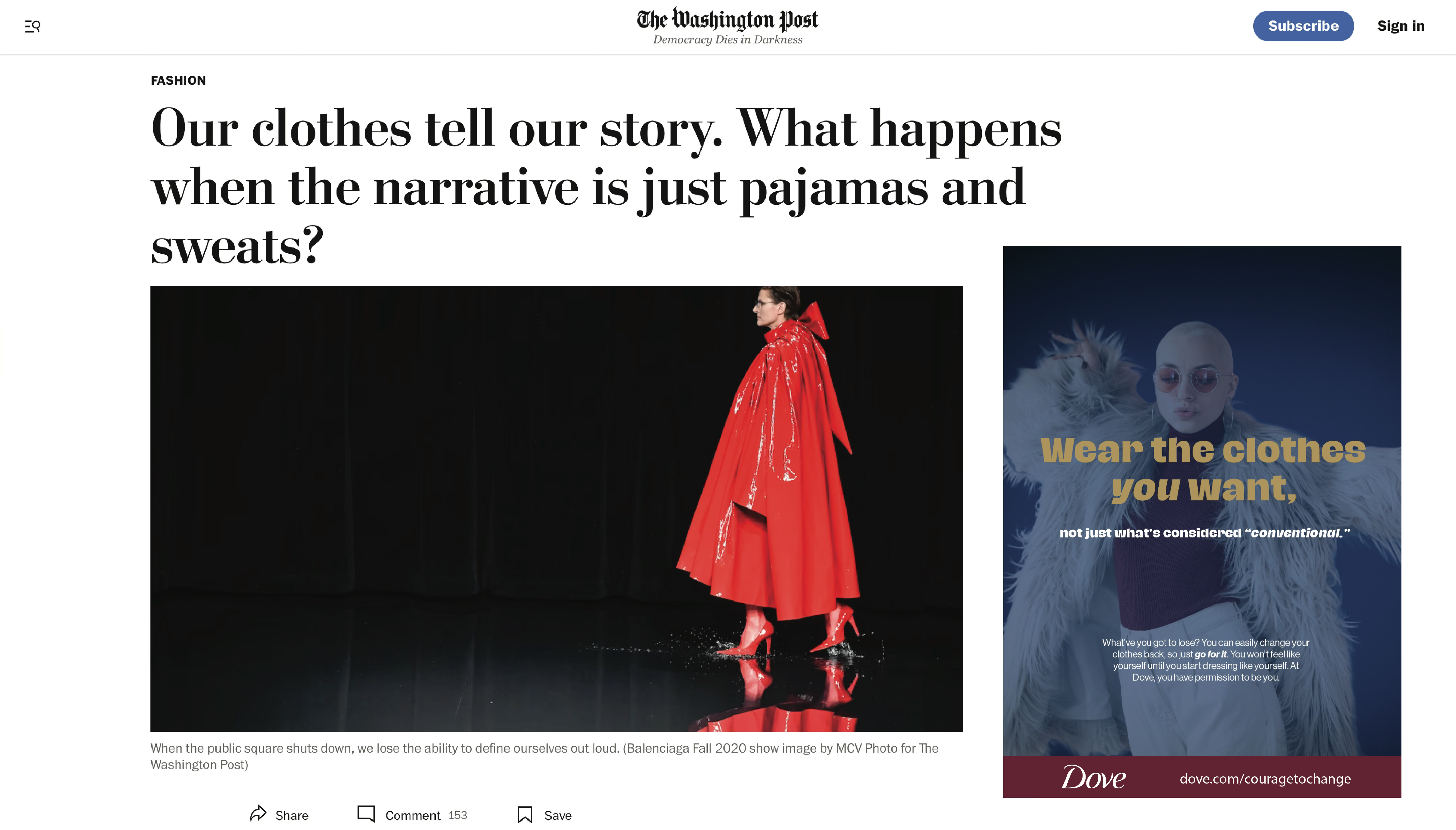Click the Dove logo in the ad
The height and width of the screenshot is (830, 1456).
[x=1093, y=778]
